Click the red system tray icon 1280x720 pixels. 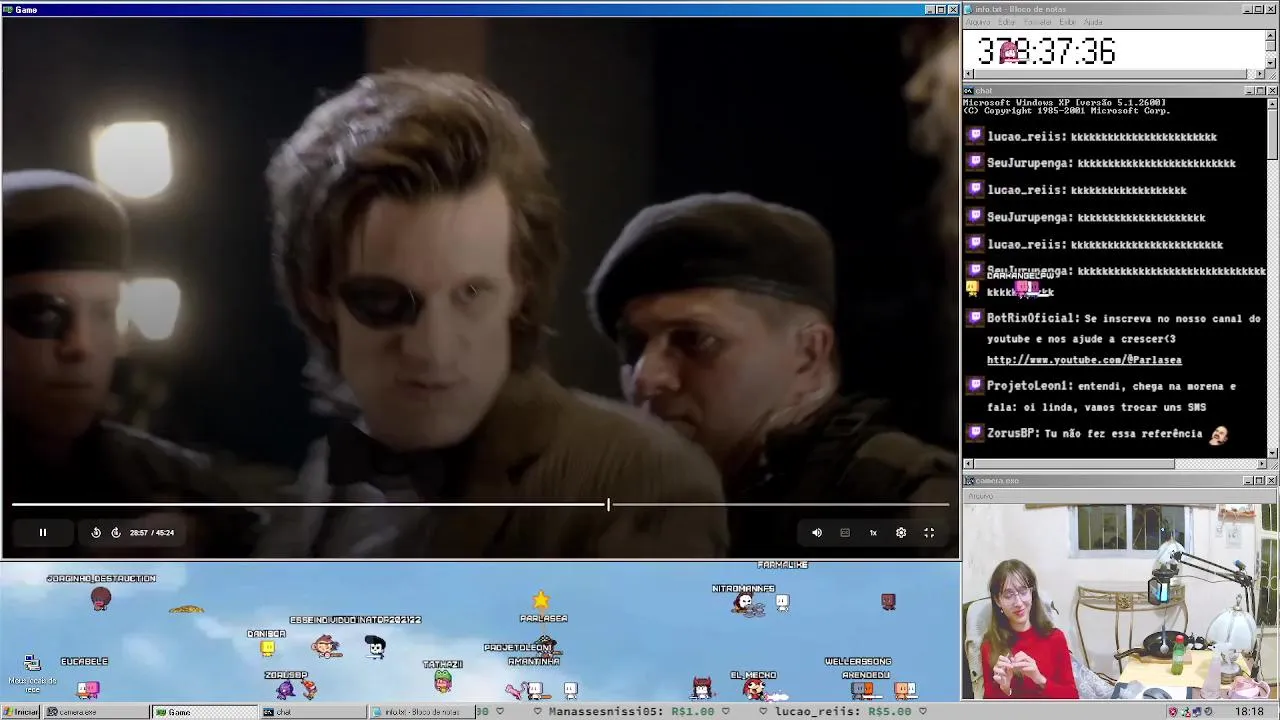click(x=1173, y=712)
